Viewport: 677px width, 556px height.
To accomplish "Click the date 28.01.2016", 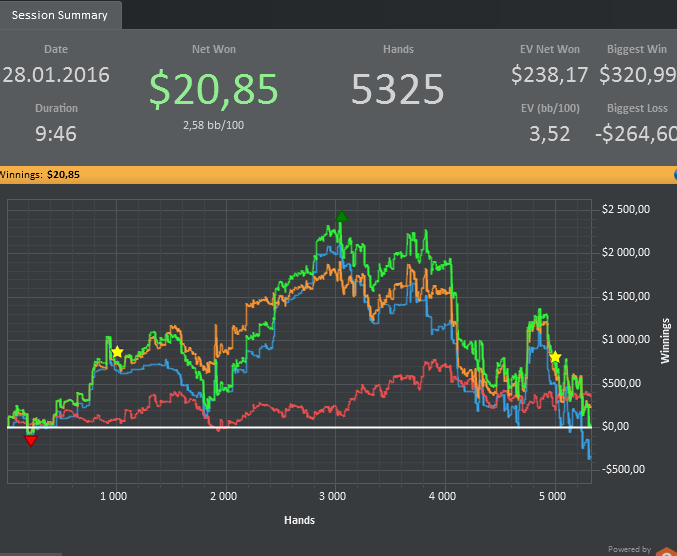I will click(56, 75).
